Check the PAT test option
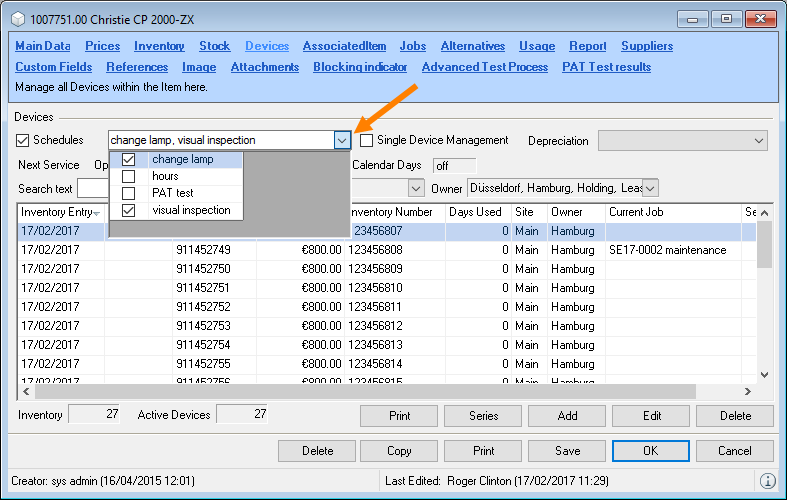 click(128, 193)
